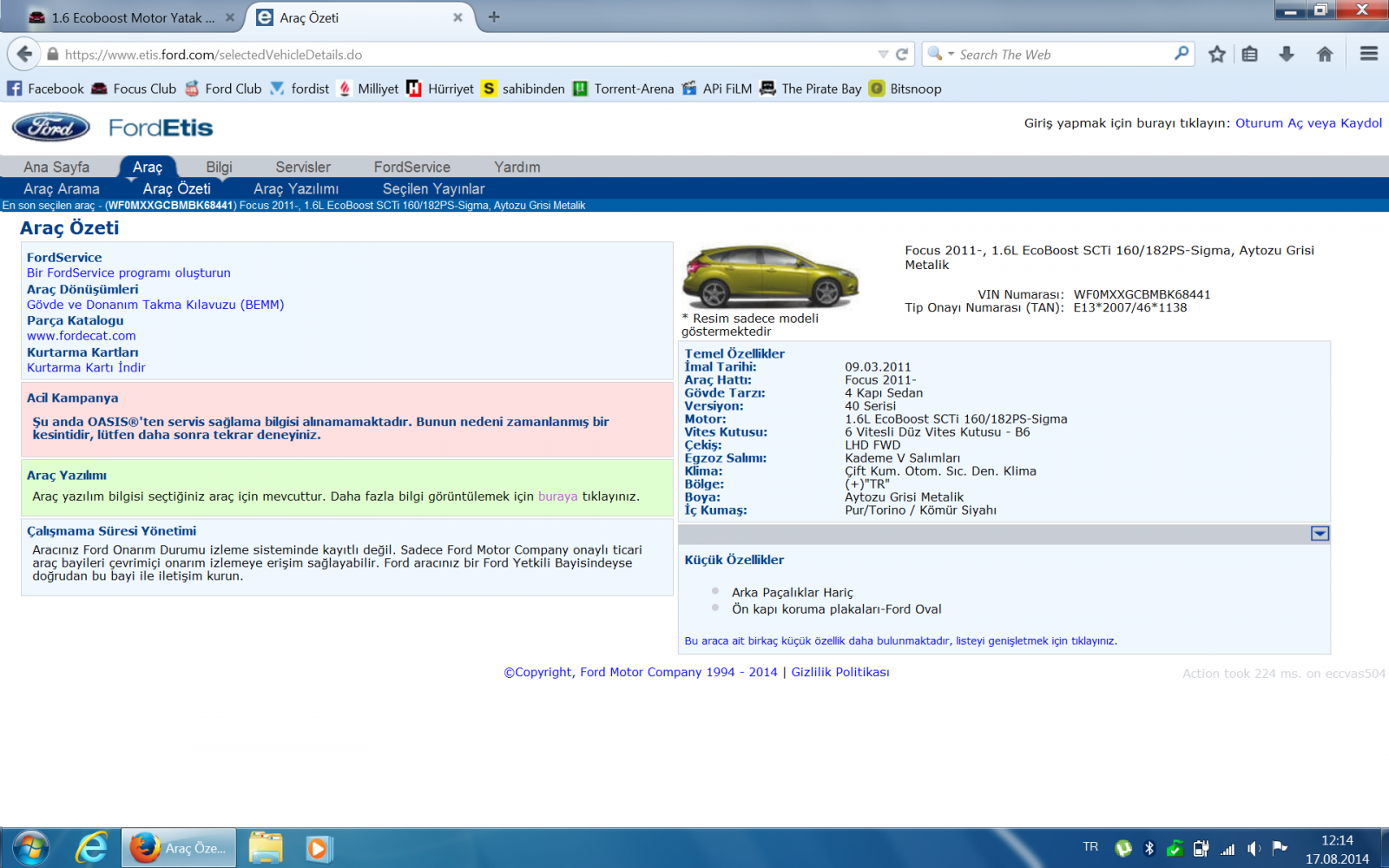Click the Firefox back arrow button
This screenshot has height=868, width=1389.
tap(24, 54)
